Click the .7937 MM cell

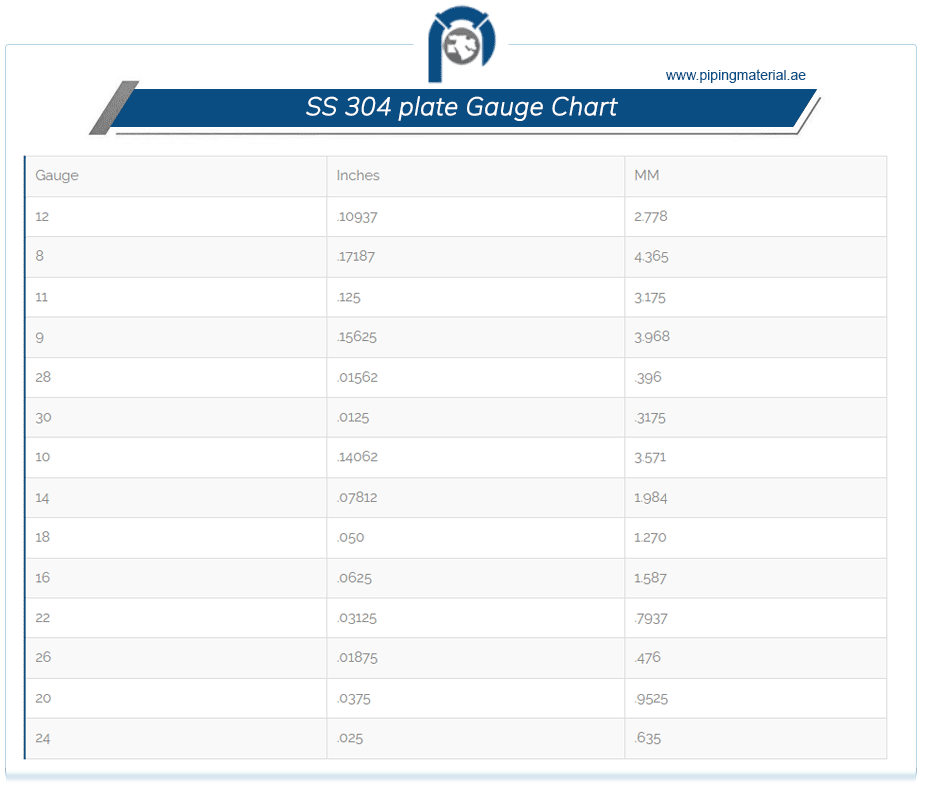coord(756,618)
